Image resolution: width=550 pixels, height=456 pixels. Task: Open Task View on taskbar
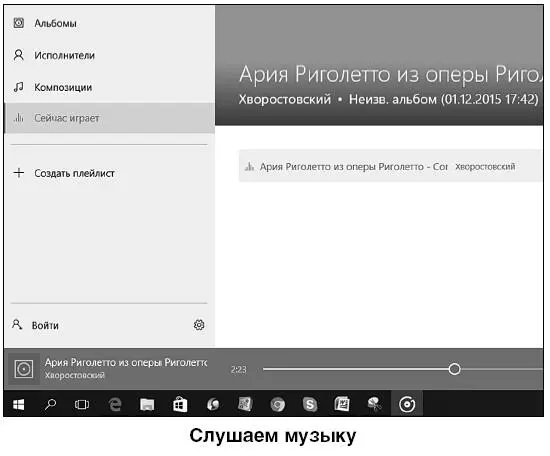[x=82, y=404]
